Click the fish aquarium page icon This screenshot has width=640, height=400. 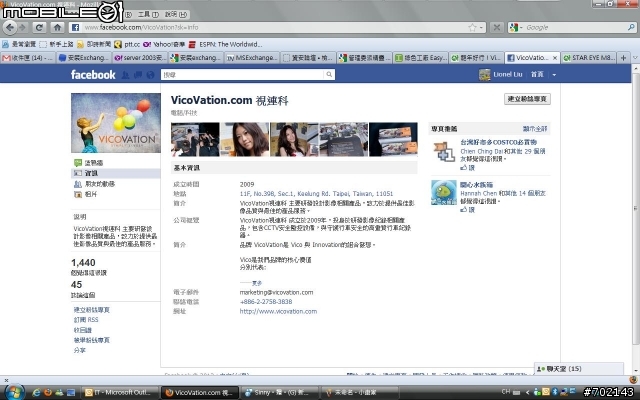(x=444, y=193)
